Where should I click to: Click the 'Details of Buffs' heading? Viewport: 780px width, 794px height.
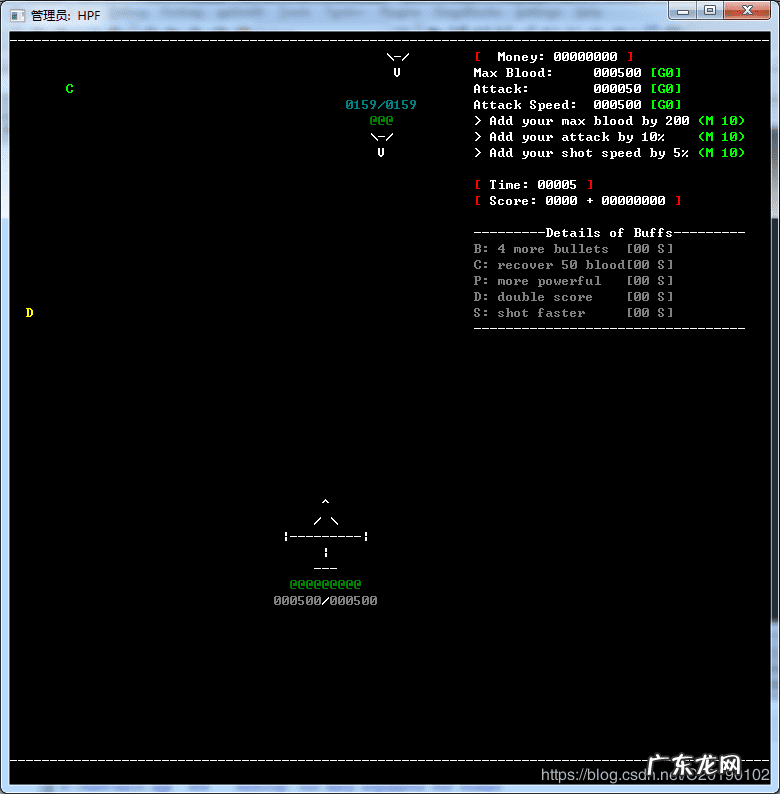609,233
